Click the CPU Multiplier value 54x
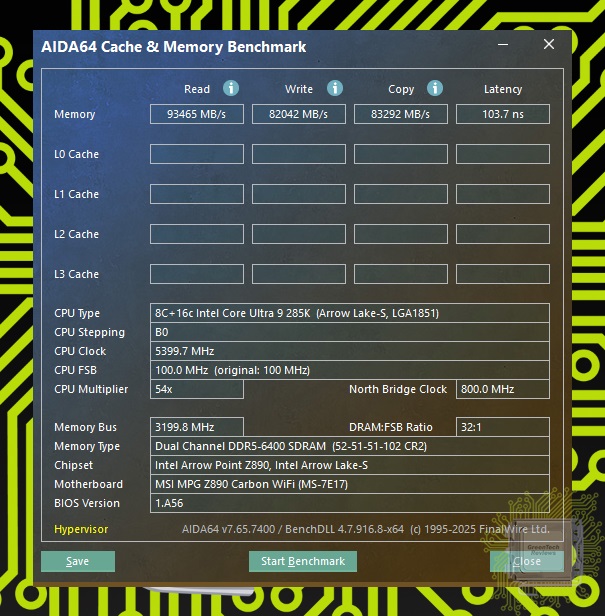605x616 pixels. (x=197, y=389)
